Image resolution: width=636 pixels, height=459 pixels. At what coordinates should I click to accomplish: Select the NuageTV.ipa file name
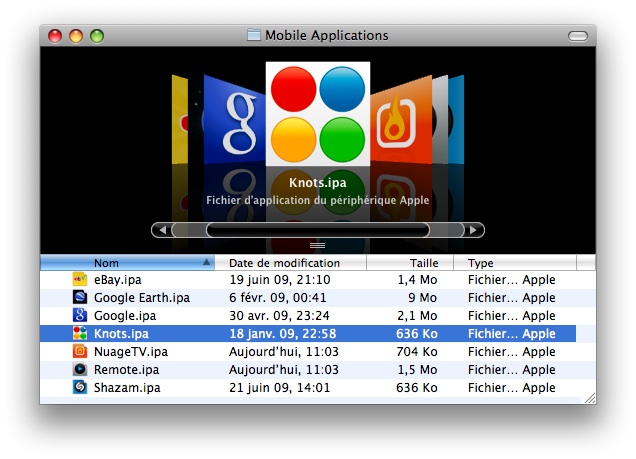(x=131, y=352)
